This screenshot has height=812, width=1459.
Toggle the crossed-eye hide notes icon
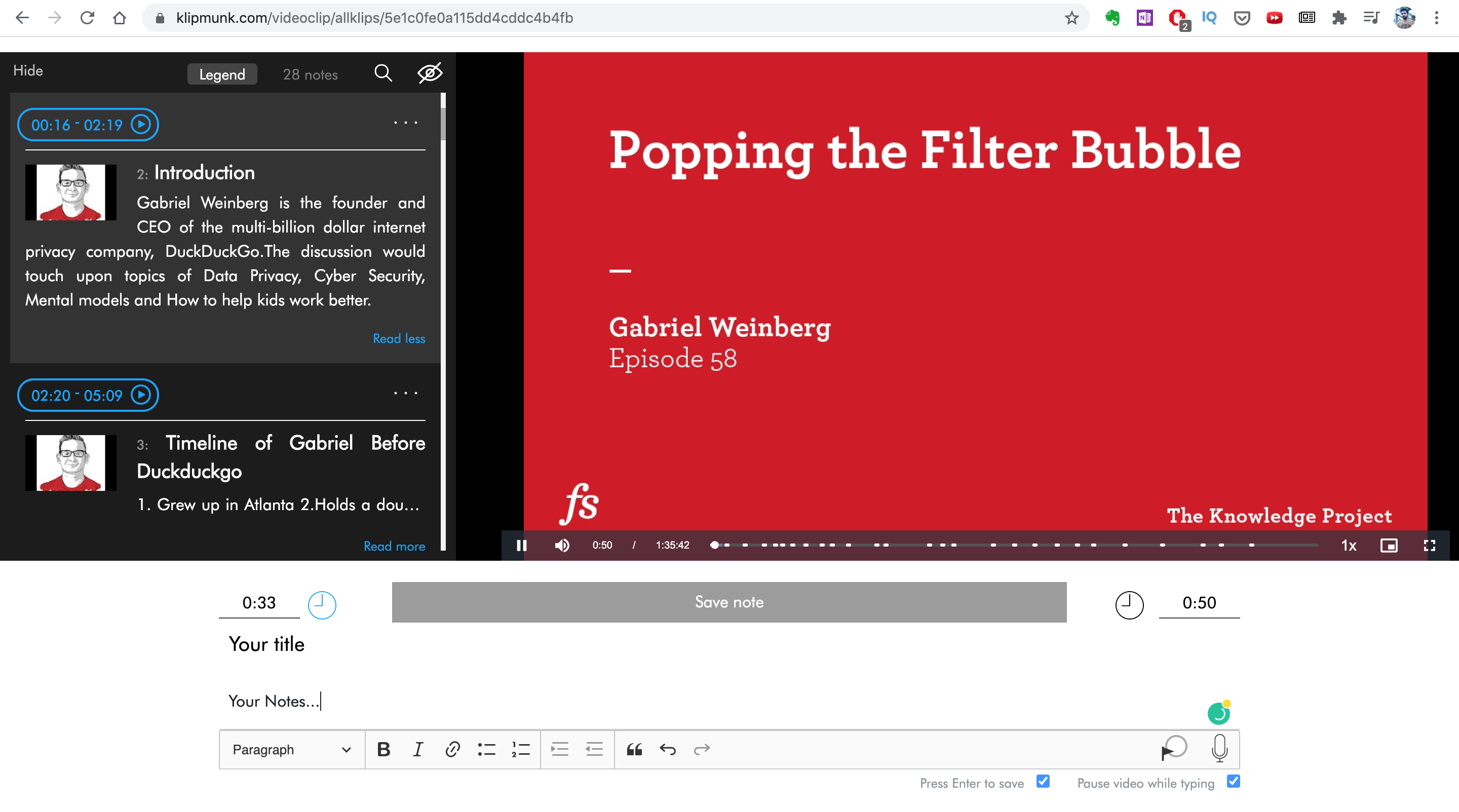point(430,73)
